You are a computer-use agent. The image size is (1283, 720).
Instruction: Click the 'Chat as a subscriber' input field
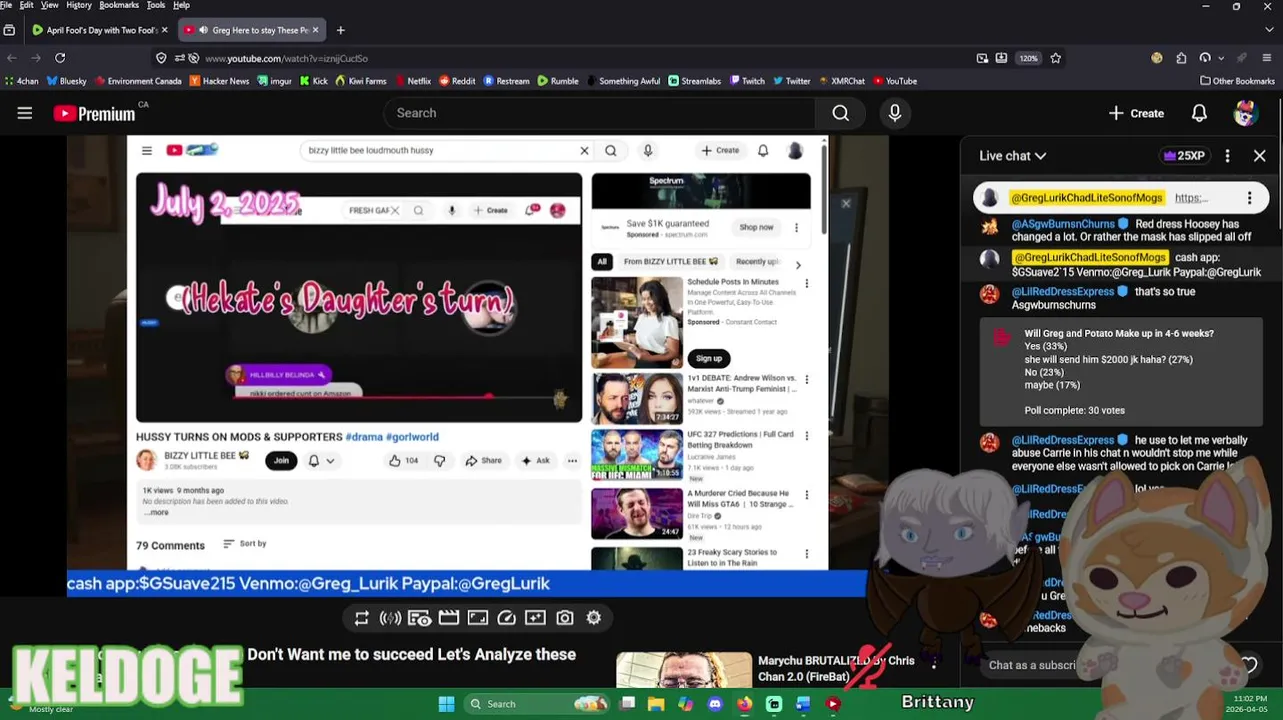[1034, 665]
